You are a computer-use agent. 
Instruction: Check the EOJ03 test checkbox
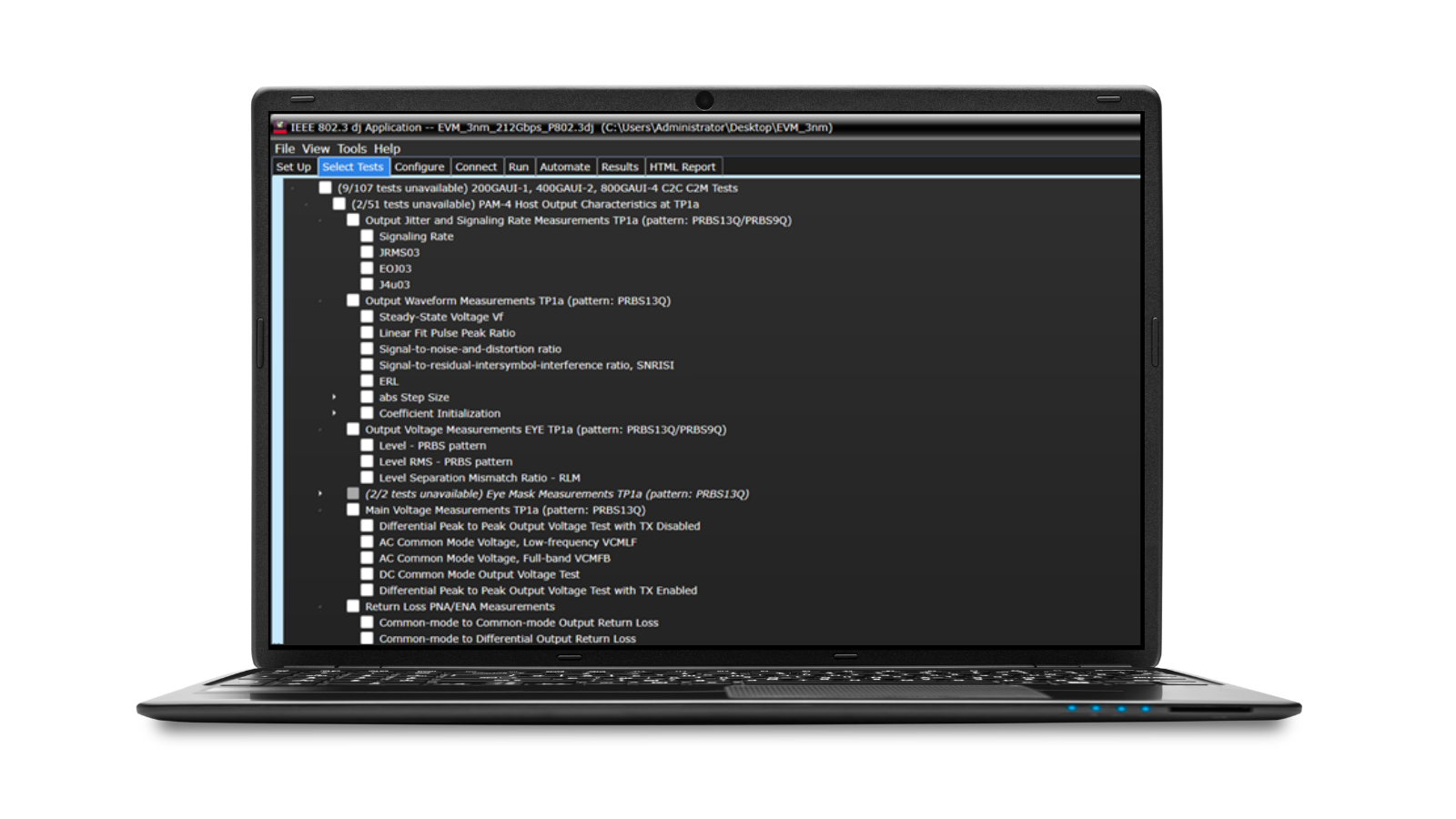pyautogui.click(x=367, y=268)
